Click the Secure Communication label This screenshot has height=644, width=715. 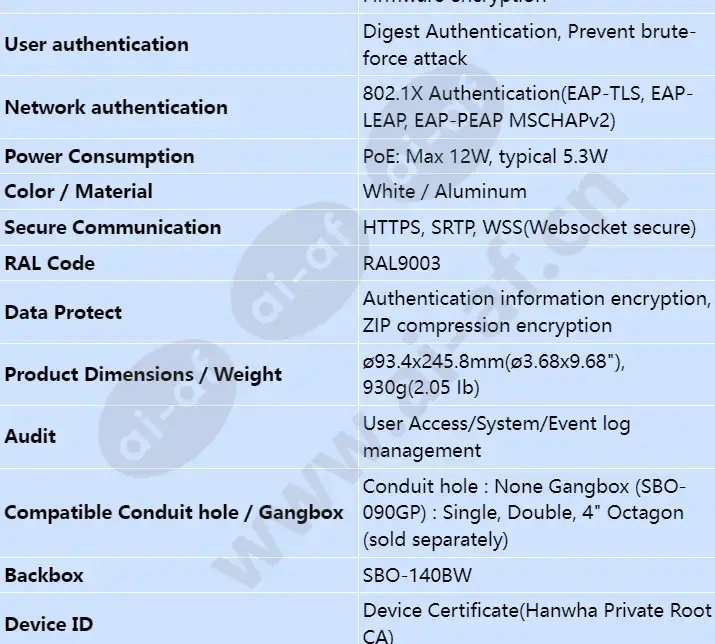113,228
